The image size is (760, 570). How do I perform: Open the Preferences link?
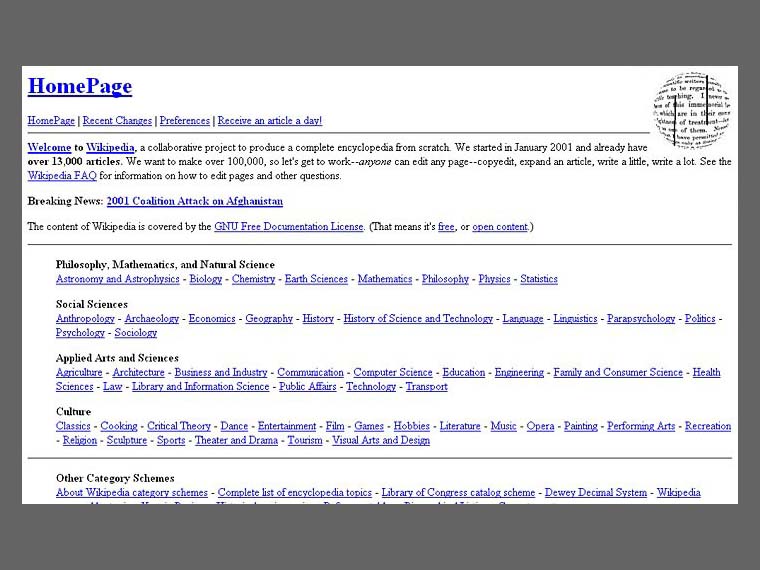(185, 121)
